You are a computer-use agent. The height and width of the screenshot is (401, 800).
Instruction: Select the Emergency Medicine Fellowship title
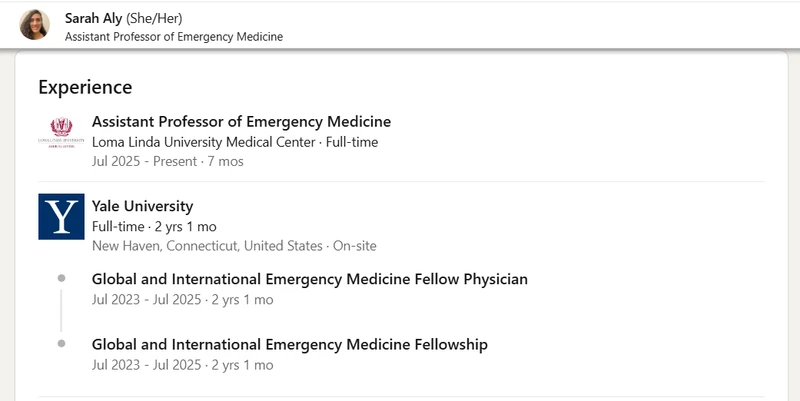(x=289, y=345)
